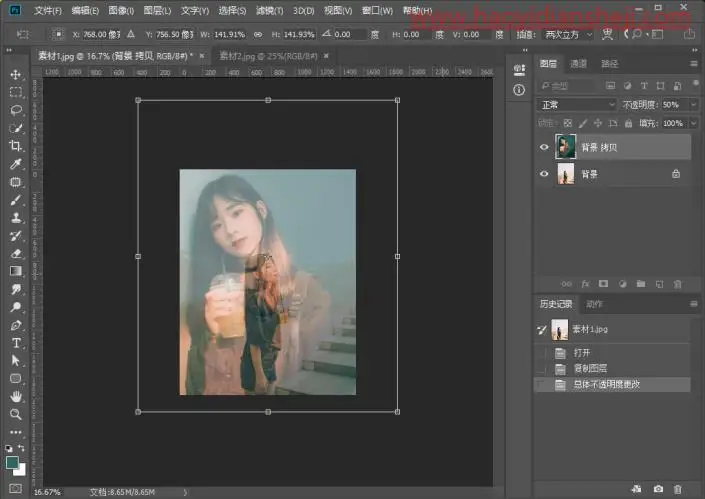Select the 总体不透明度更改 history state
705x499 pixels.
tap(612, 384)
